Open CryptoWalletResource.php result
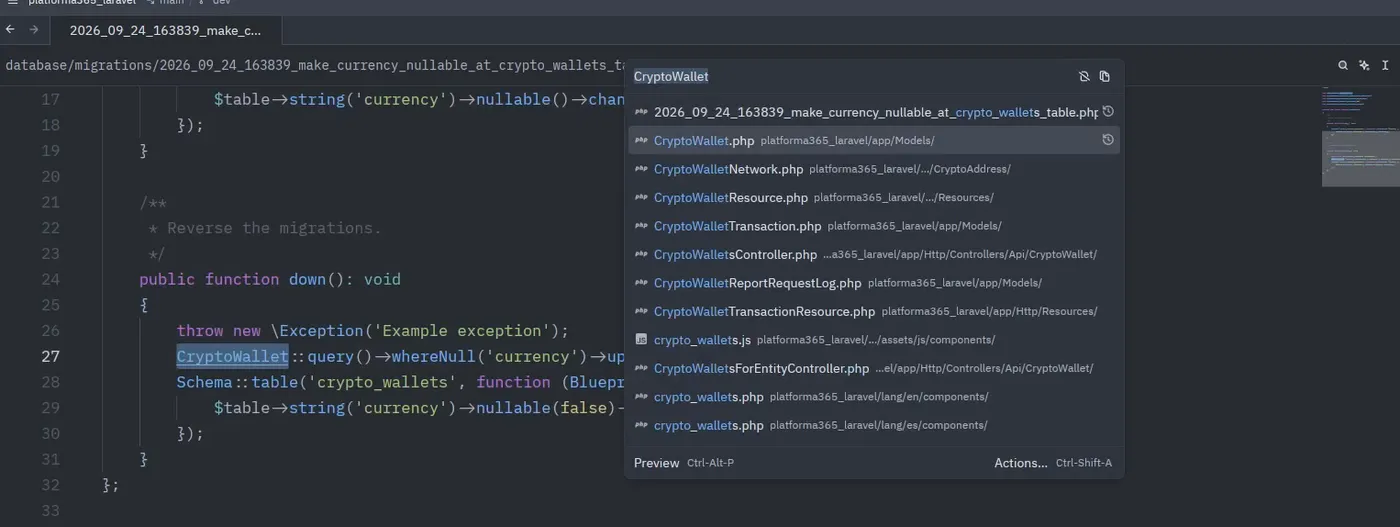1400x527 pixels. click(874, 197)
